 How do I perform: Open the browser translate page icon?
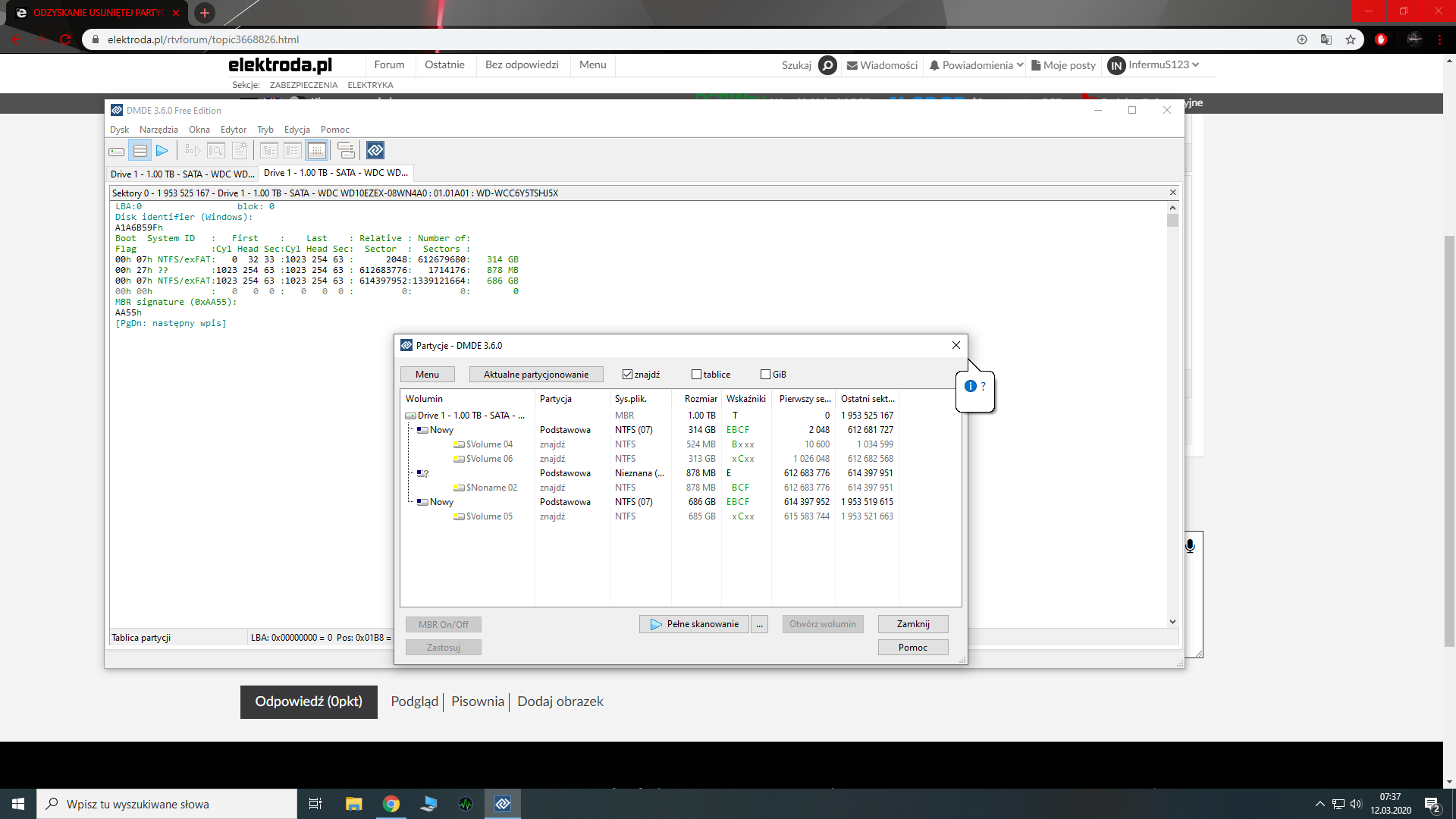point(1326,39)
